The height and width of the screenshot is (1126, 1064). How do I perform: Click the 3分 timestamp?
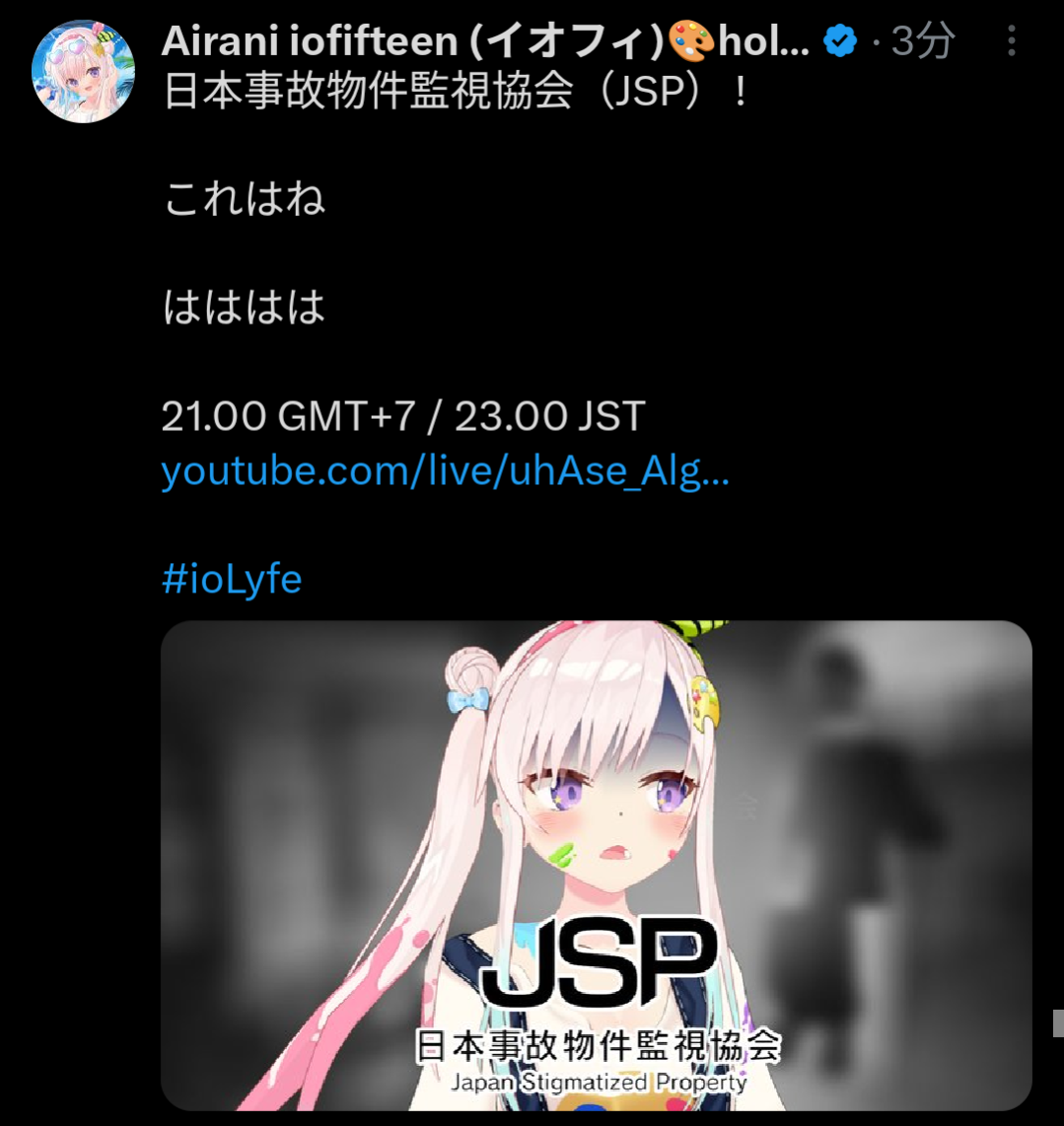pos(922,41)
